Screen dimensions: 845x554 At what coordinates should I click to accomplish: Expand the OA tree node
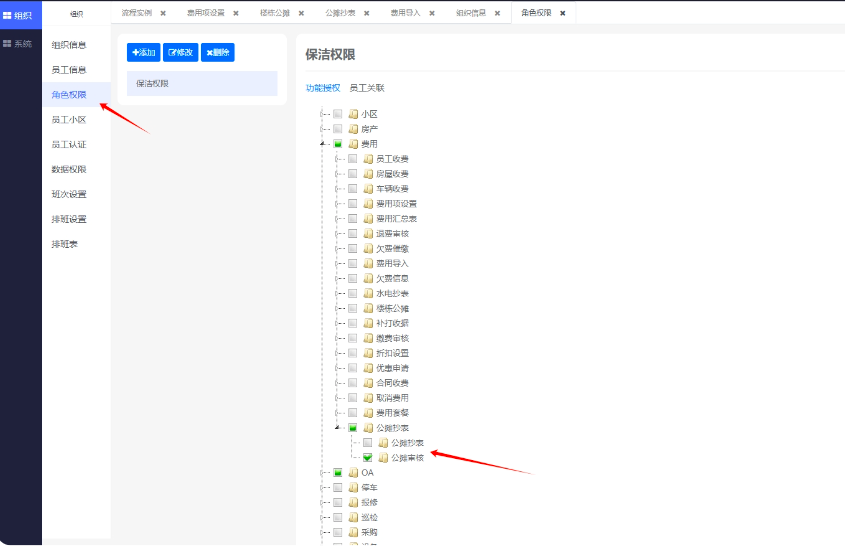(322, 473)
